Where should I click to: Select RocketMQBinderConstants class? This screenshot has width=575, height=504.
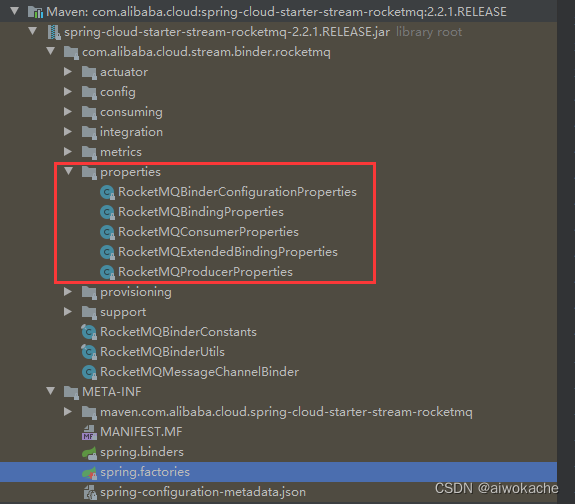178,332
